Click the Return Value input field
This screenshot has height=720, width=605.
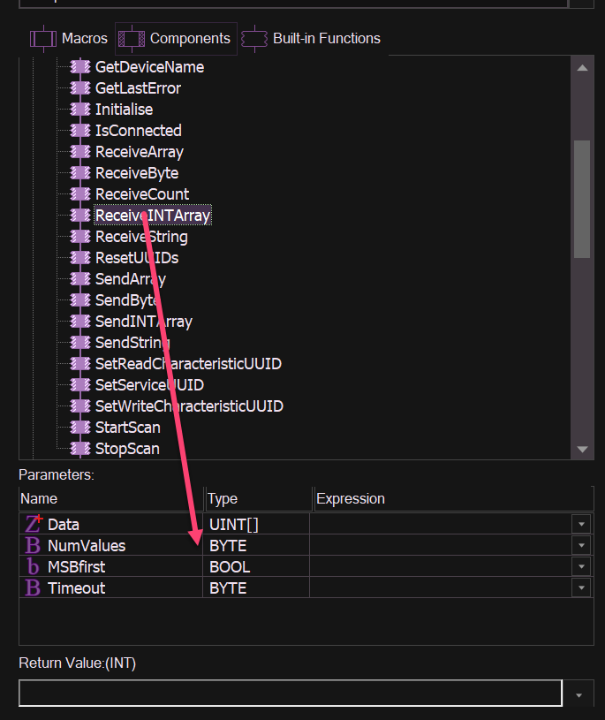(290, 694)
